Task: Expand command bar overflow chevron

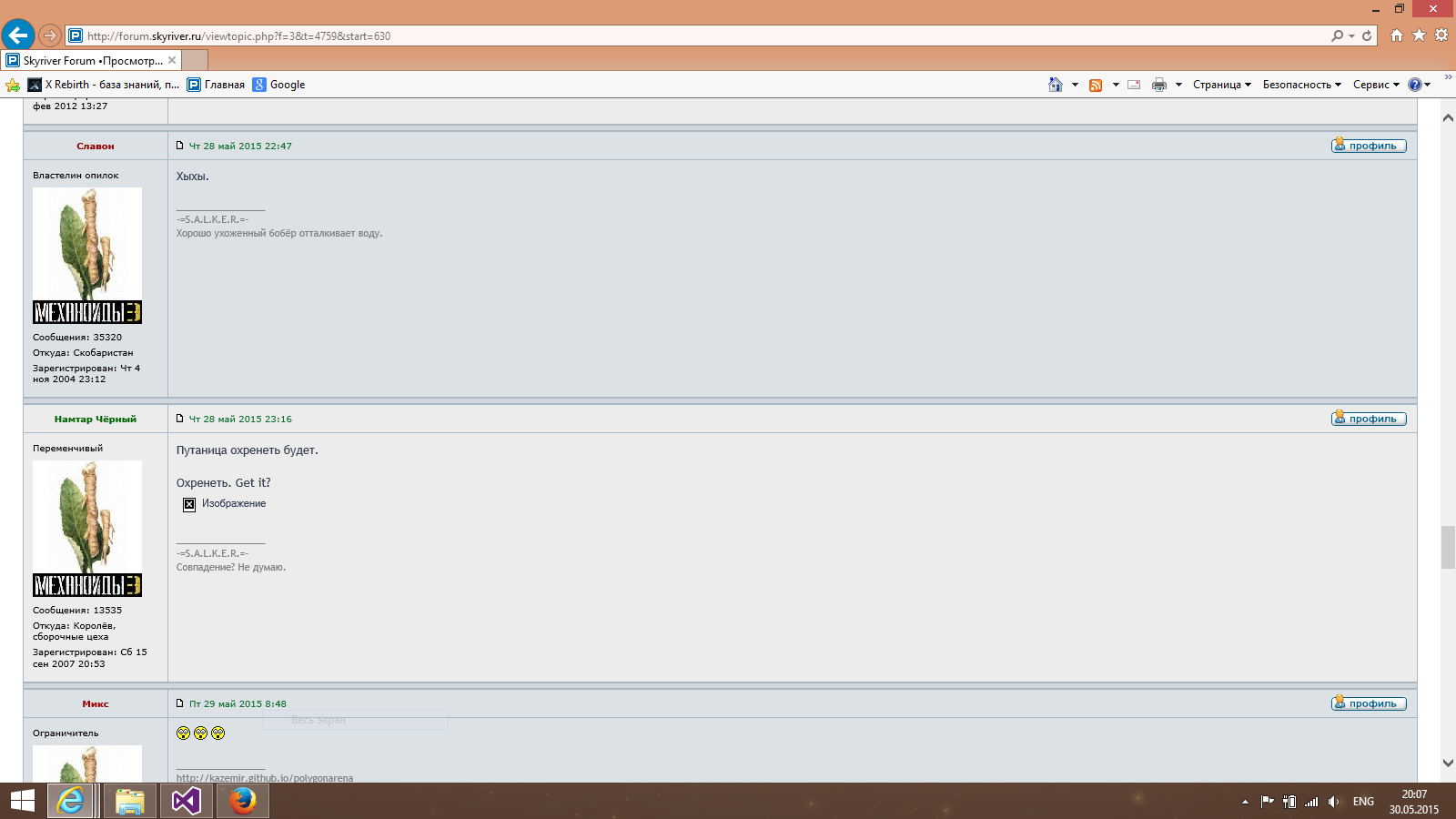Action: (x=1449, y=77)
